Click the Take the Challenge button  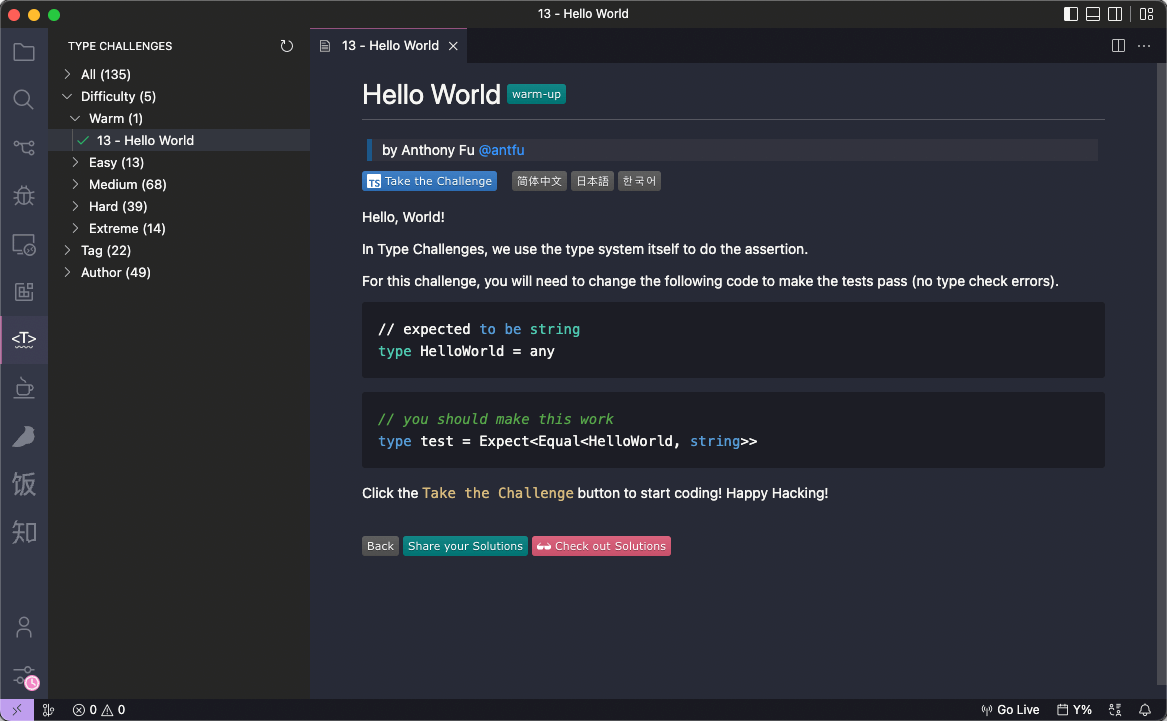pyautogui.click(x=429, y=181)
